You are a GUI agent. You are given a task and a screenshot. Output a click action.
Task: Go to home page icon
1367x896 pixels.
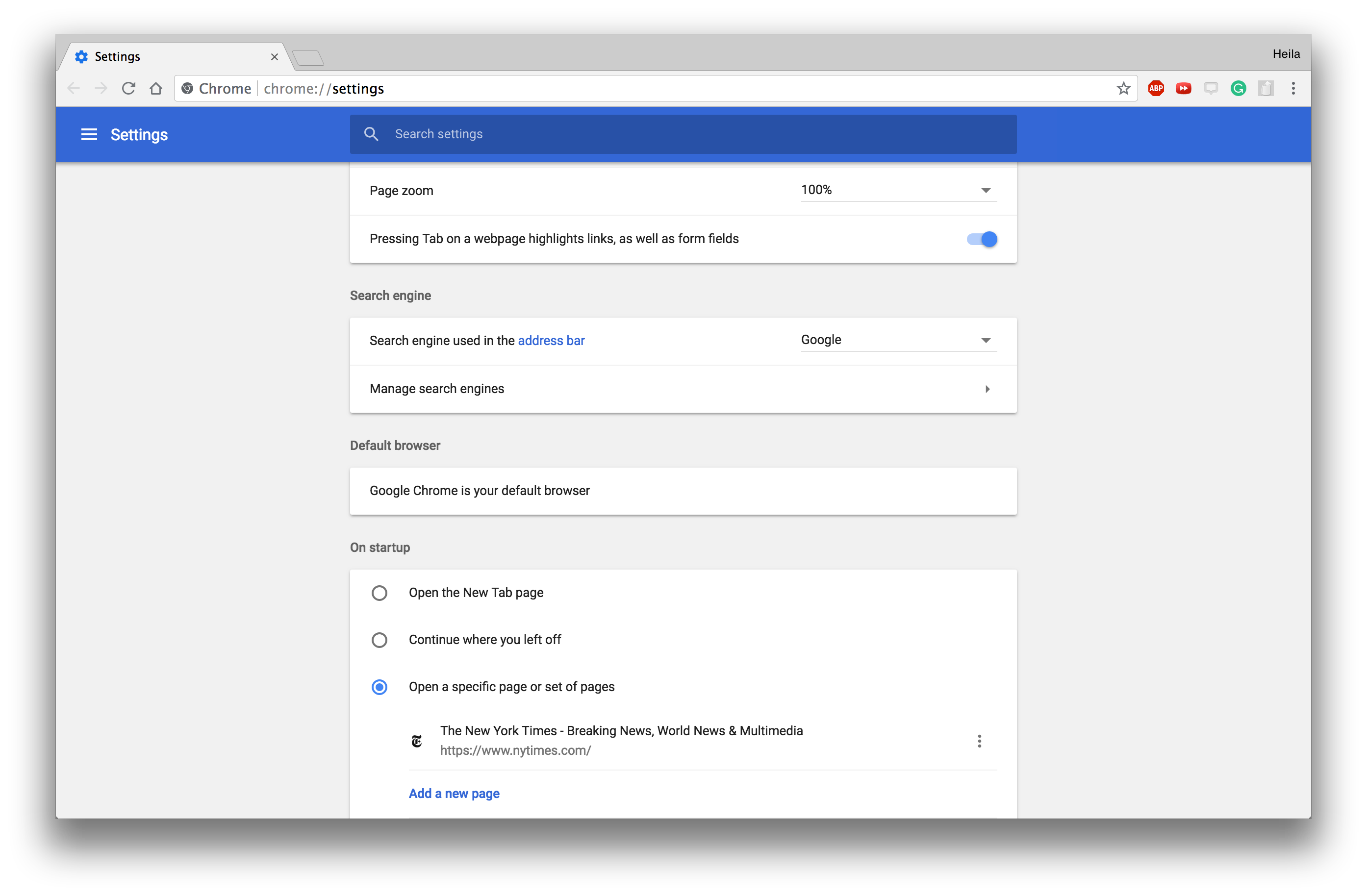pyautogui.click(x=155, y=88)
